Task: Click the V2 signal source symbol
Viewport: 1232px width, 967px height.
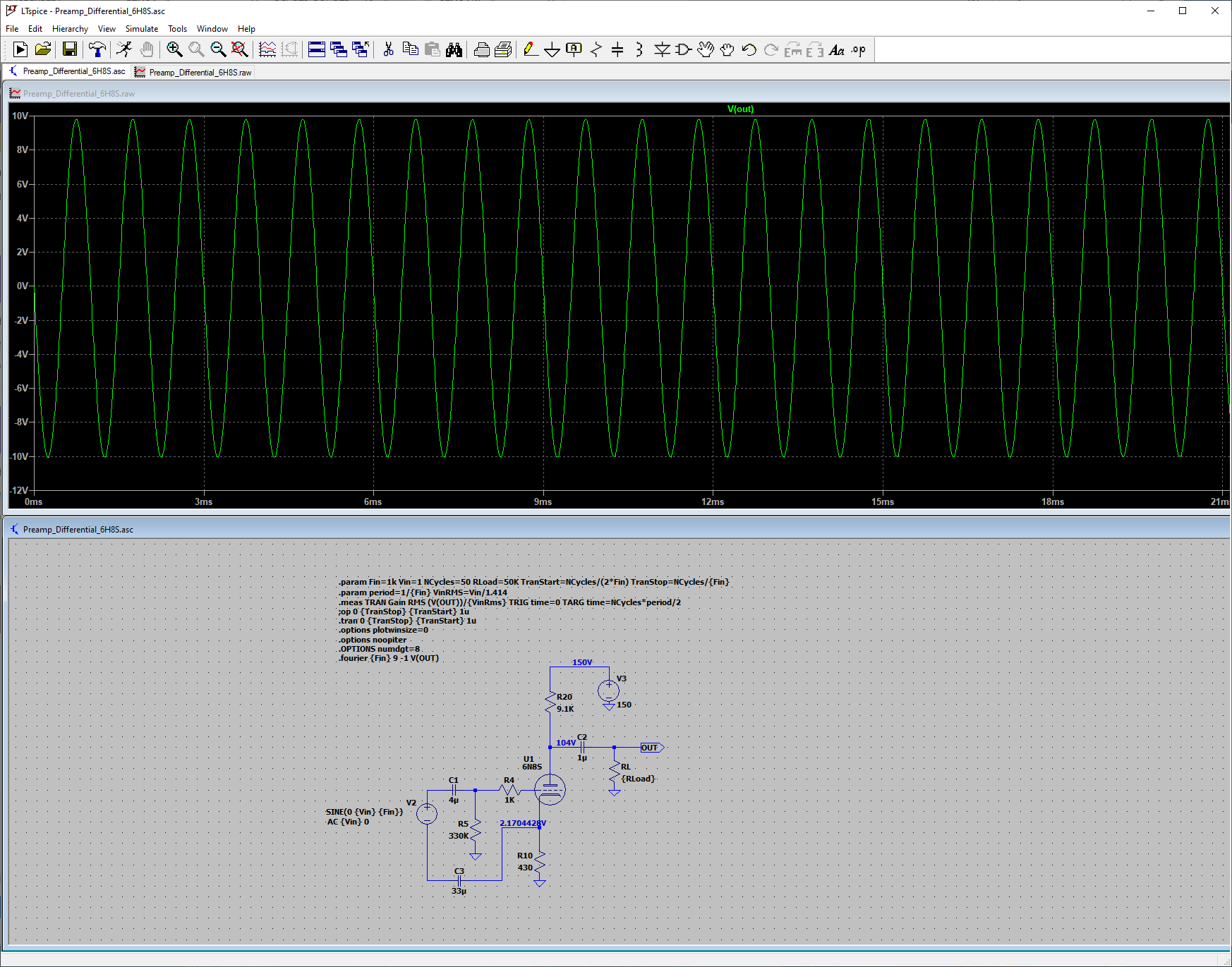Action: [427, 814]
